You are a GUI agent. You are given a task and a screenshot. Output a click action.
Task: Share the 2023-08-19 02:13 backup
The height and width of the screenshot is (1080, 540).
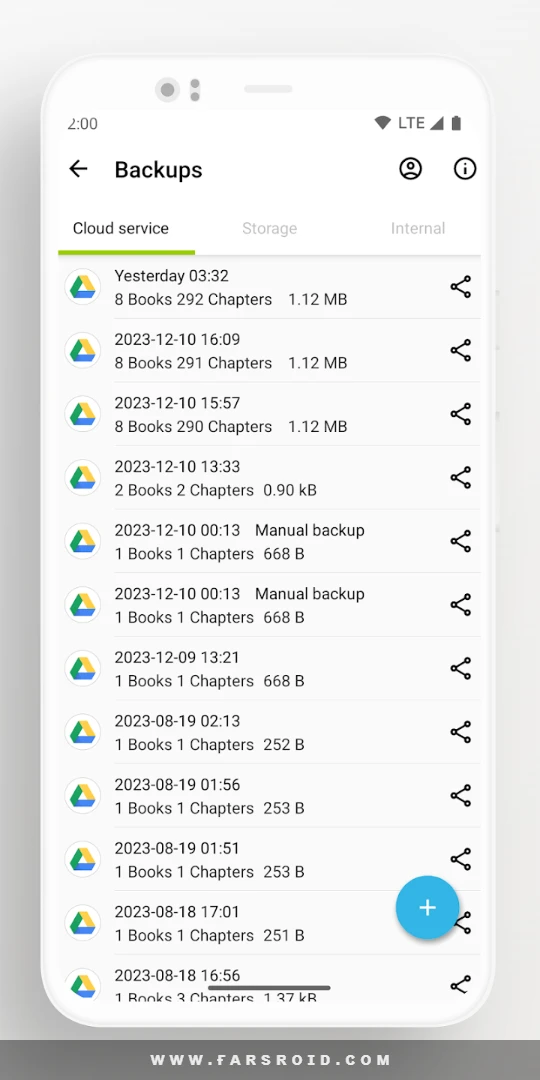(461, 732)
